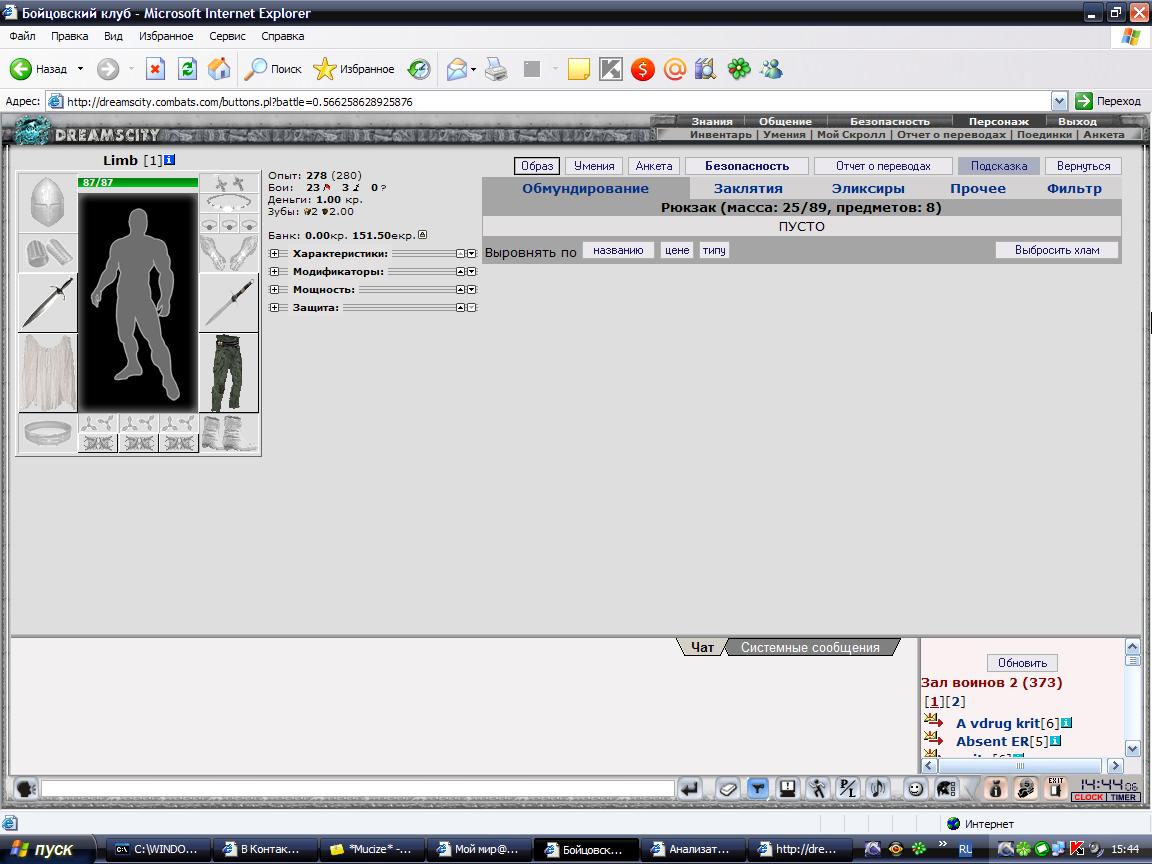Click the пуск Start button

(x=46, y=849)
